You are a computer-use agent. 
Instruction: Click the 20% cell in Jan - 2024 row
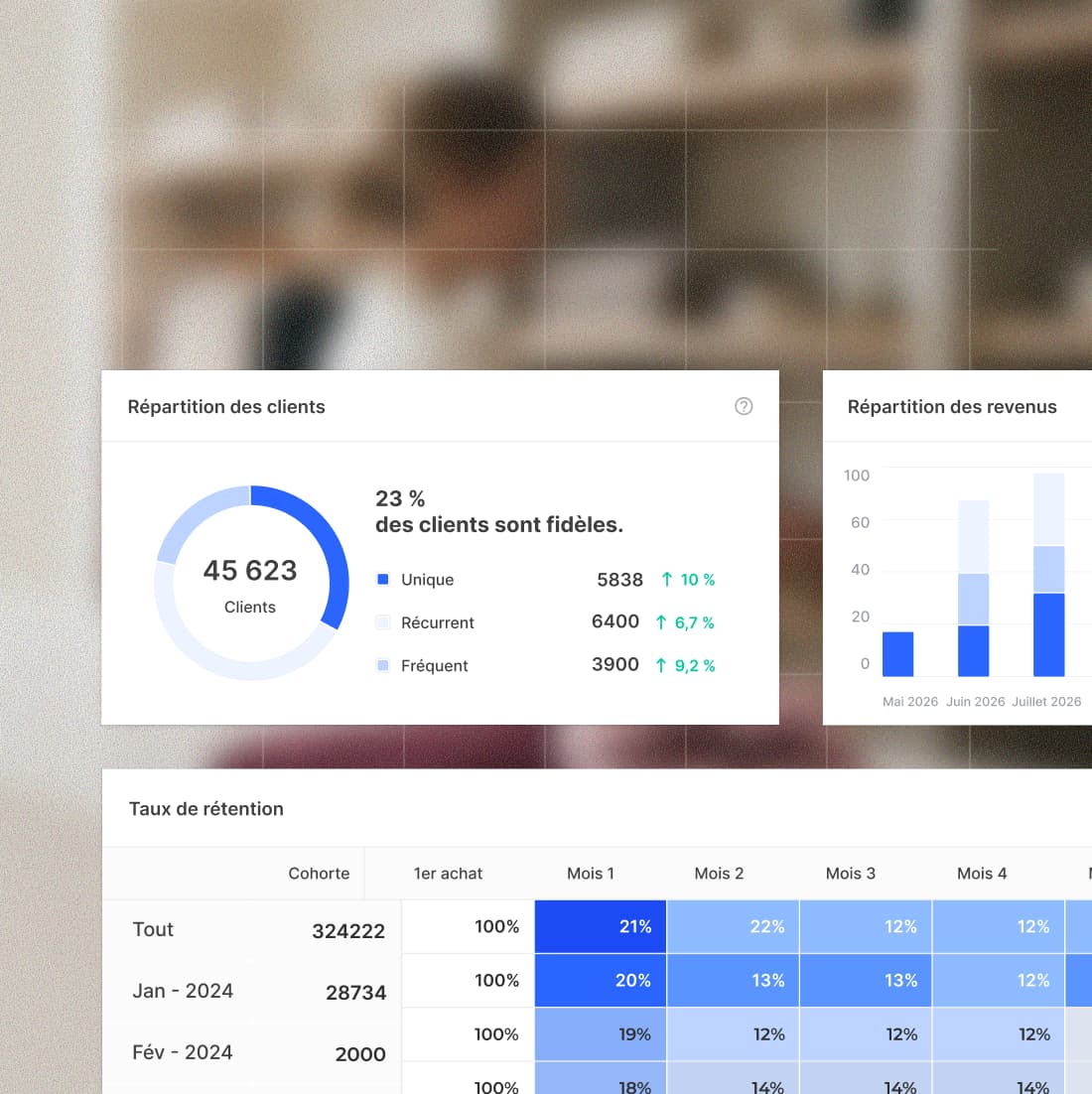coord(600,980)
